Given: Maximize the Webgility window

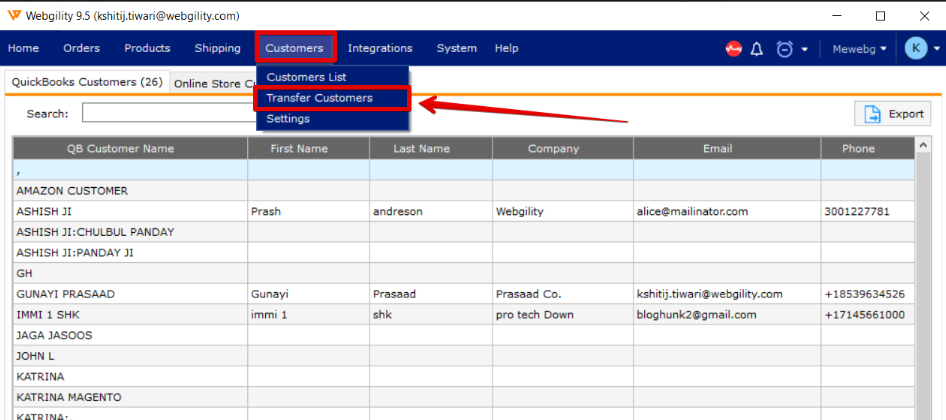Looking at the screenshot, I should (881, 16).
